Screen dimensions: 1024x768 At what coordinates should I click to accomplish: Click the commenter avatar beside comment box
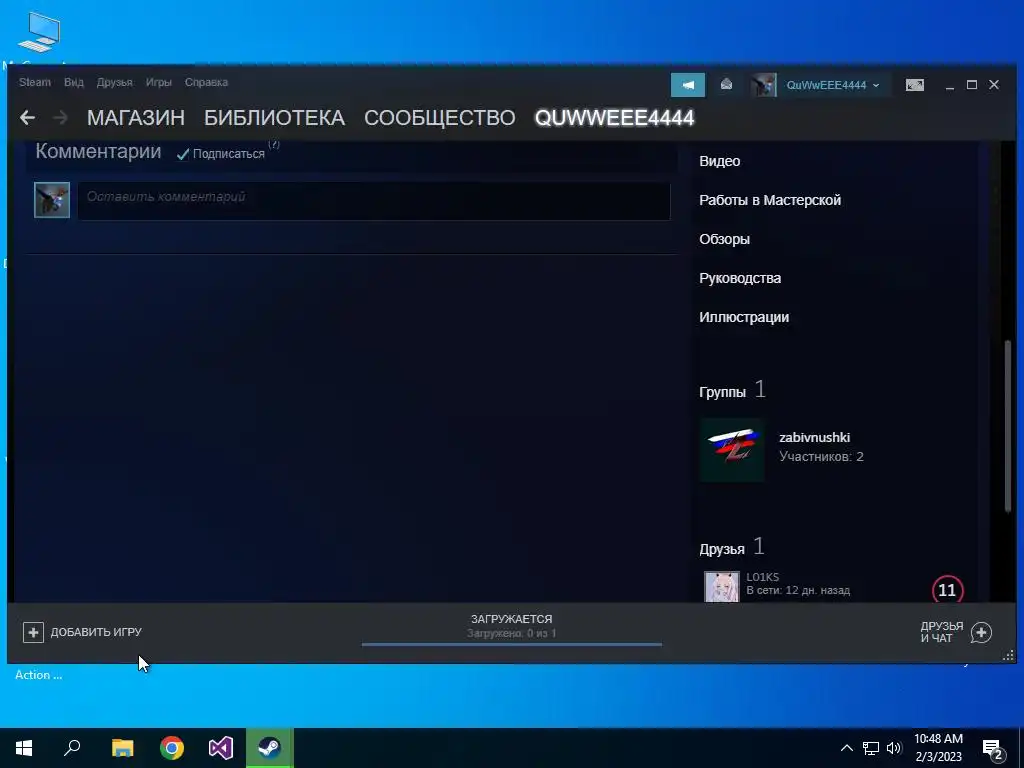pos(52,200)
